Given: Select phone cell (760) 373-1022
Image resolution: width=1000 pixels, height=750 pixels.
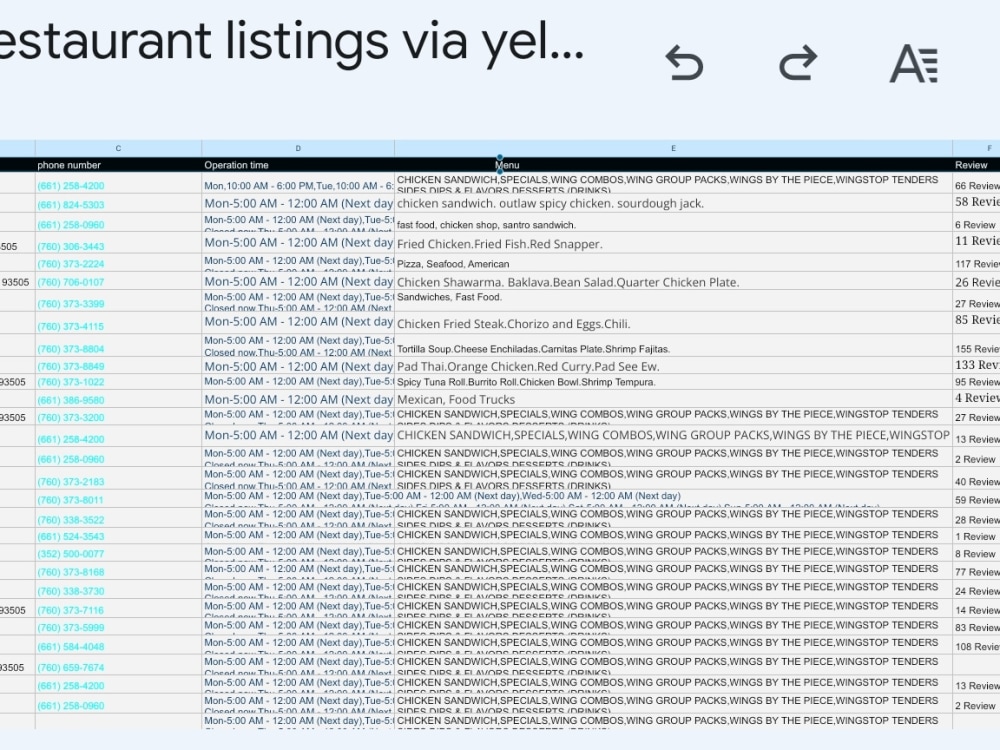Looking at the screenshot, I should point(119,382).
